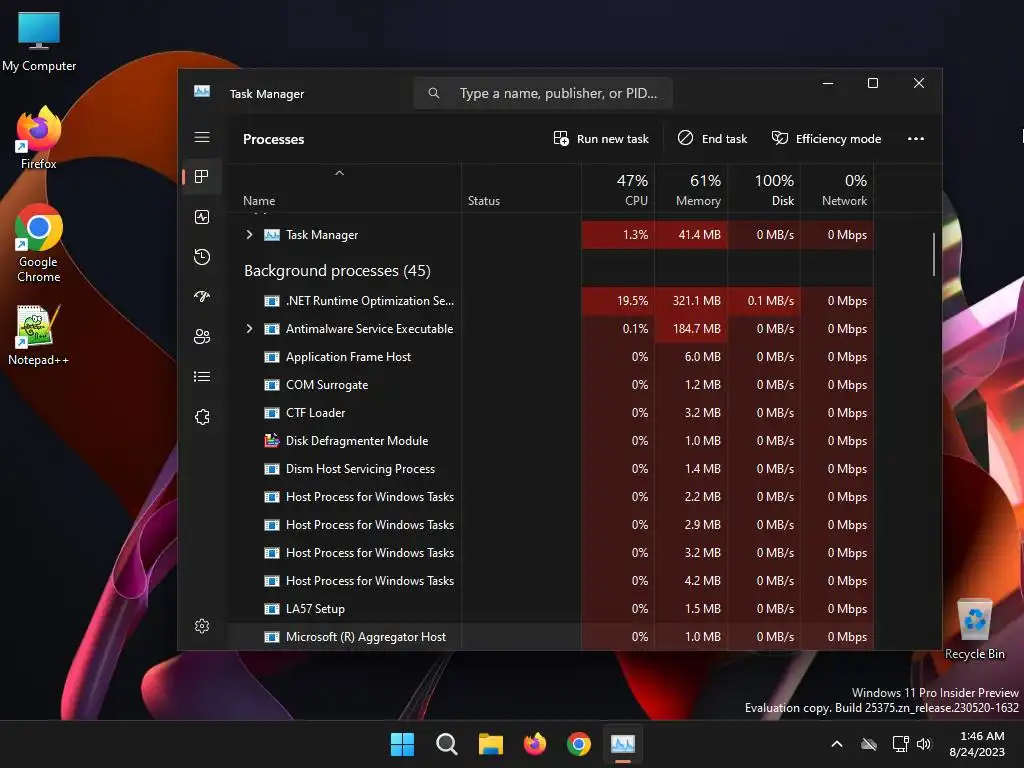Sort by the Name column header

point(344,189)
